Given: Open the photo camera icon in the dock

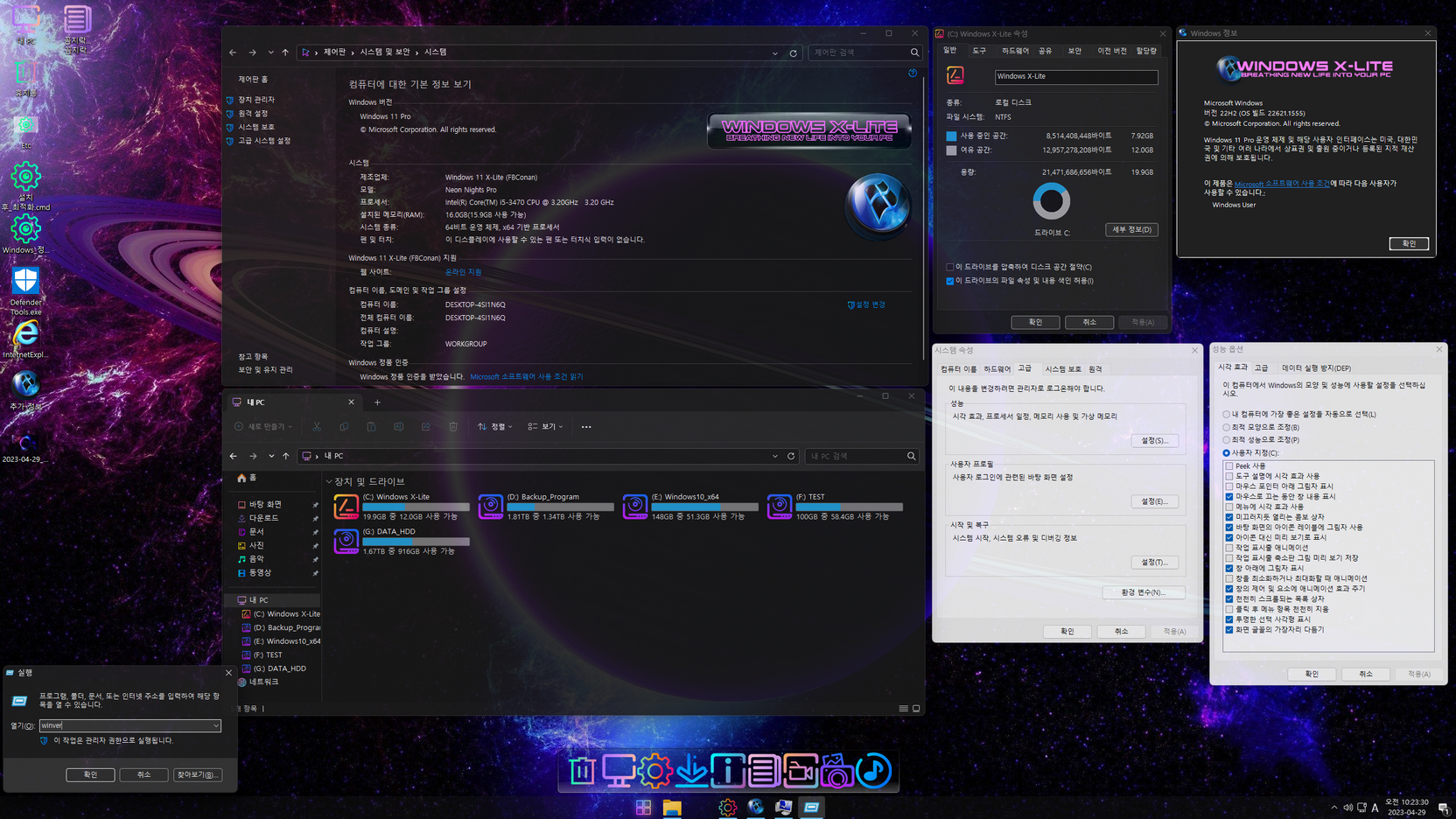Looking at the screenshot, I should (836, 771).
